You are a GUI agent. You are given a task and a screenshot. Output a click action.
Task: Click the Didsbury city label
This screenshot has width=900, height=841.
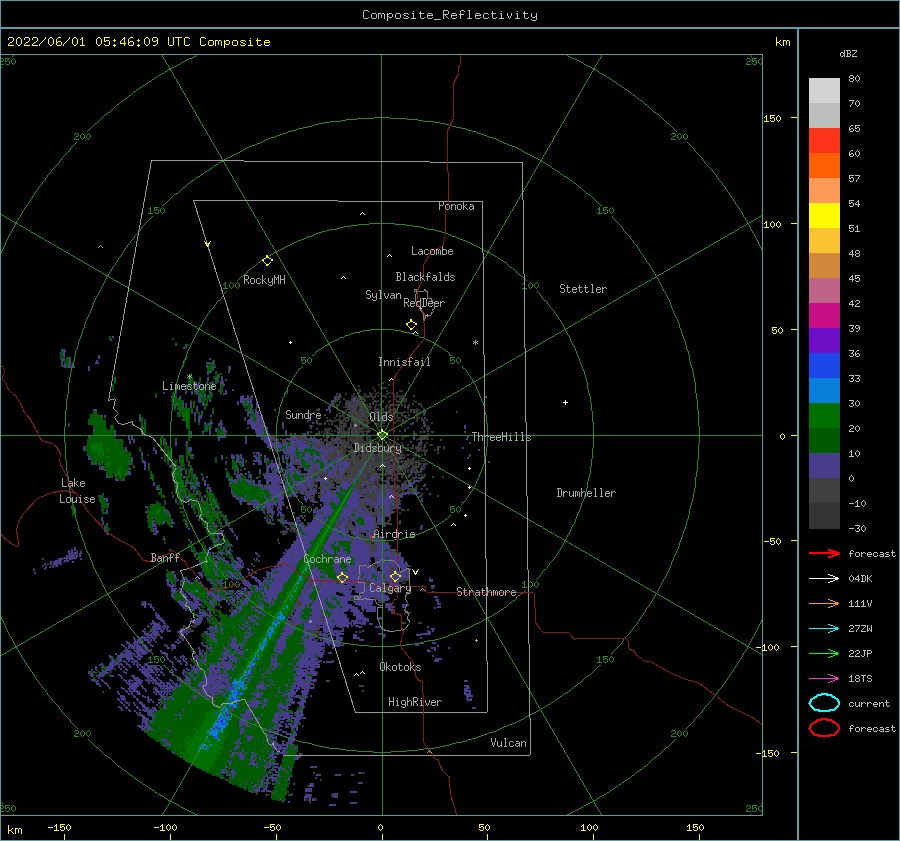pos(378,448)
